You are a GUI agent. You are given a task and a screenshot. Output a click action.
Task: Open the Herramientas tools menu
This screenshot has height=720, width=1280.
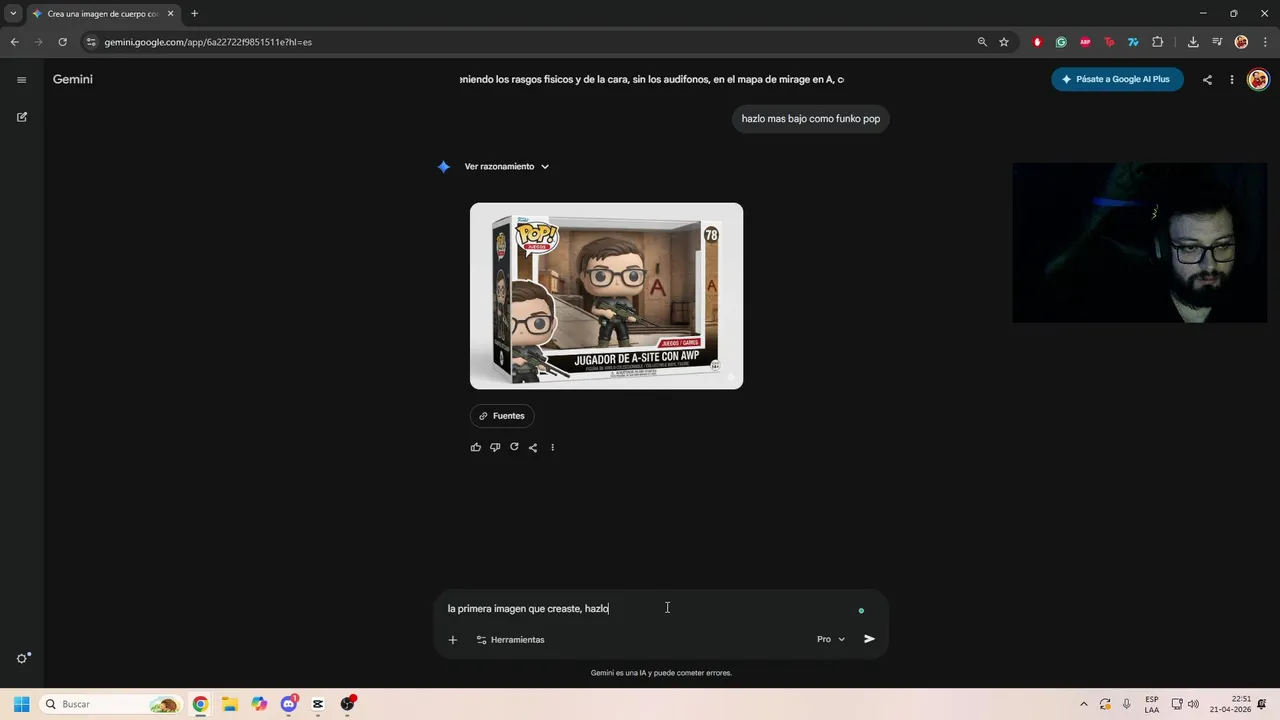(x=510, y=640)
